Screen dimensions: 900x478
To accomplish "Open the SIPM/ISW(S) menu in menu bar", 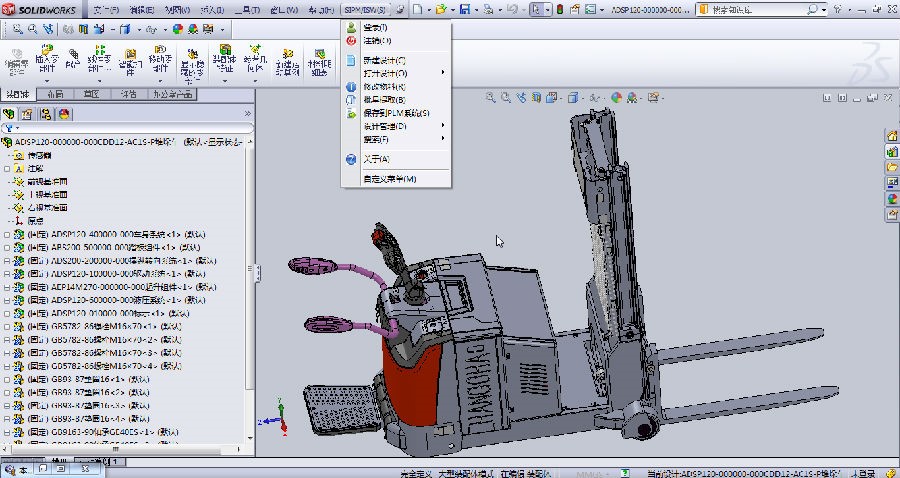I will click(x=366, y=9).
